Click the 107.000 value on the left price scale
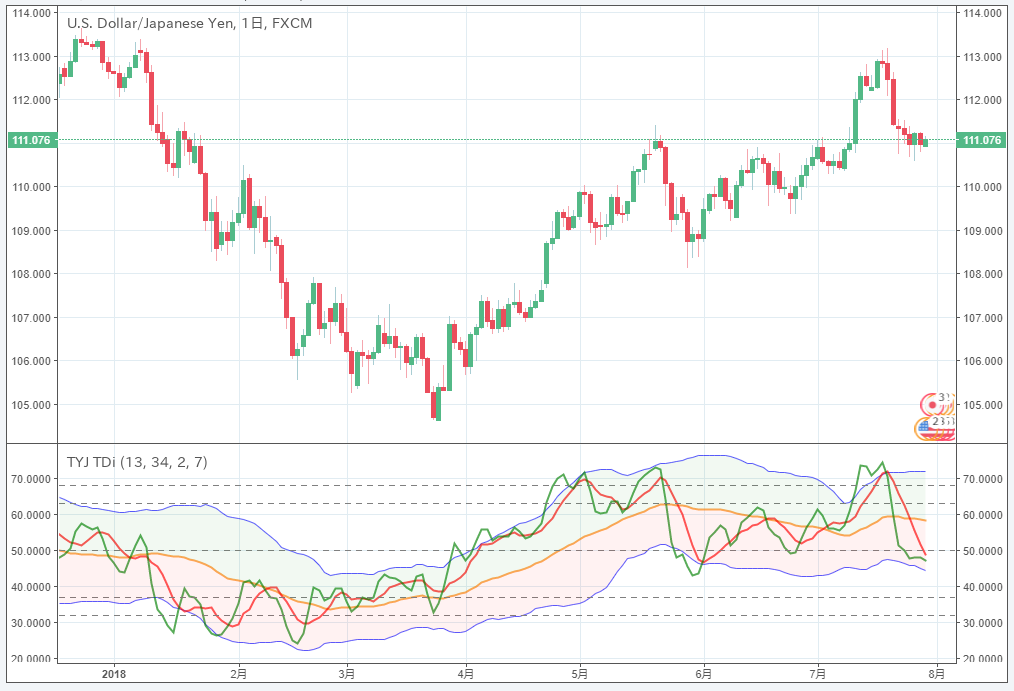 31,318
